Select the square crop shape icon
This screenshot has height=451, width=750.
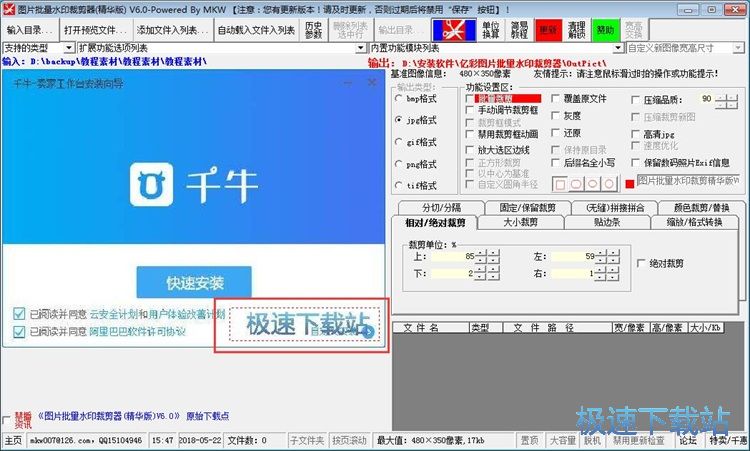[561, 184]
